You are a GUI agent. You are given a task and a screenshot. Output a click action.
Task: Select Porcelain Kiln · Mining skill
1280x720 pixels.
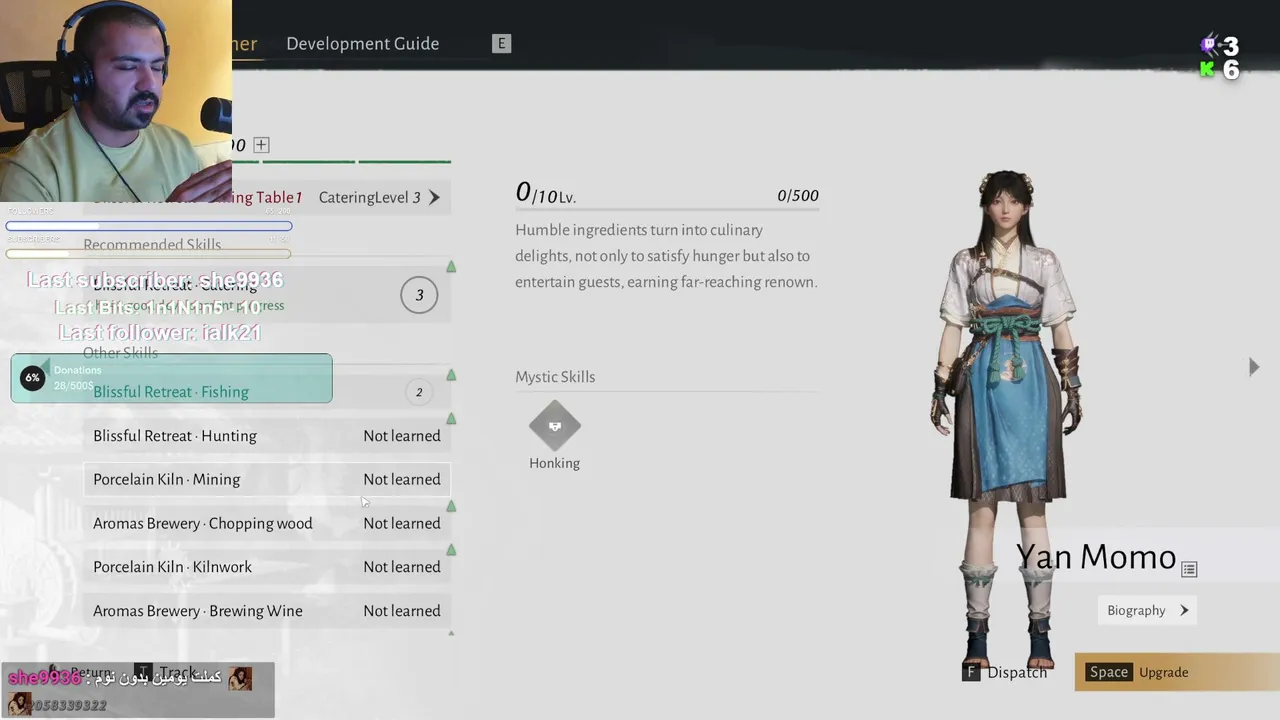267,479
